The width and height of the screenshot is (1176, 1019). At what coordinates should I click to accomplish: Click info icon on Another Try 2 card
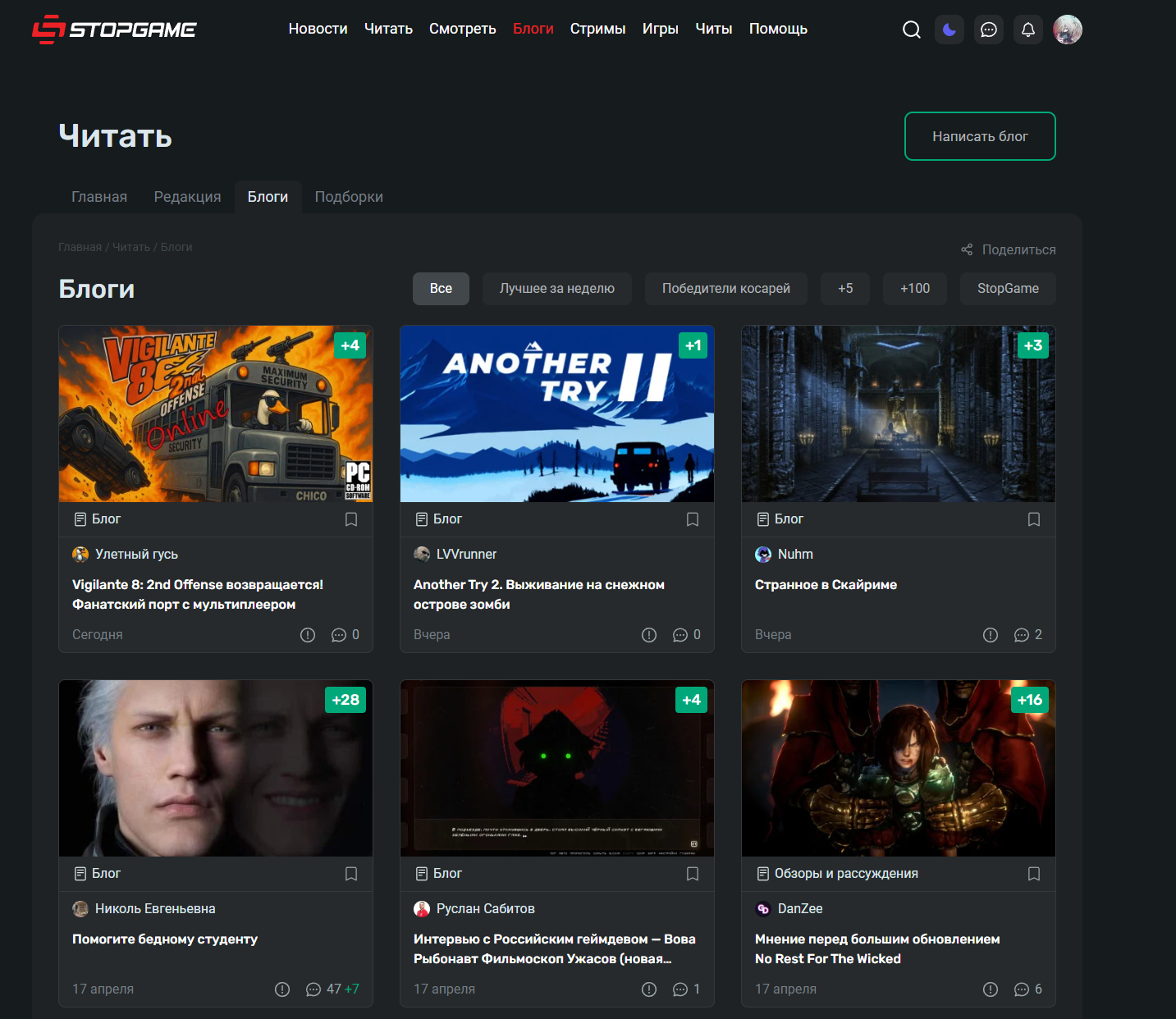(649, 635)
